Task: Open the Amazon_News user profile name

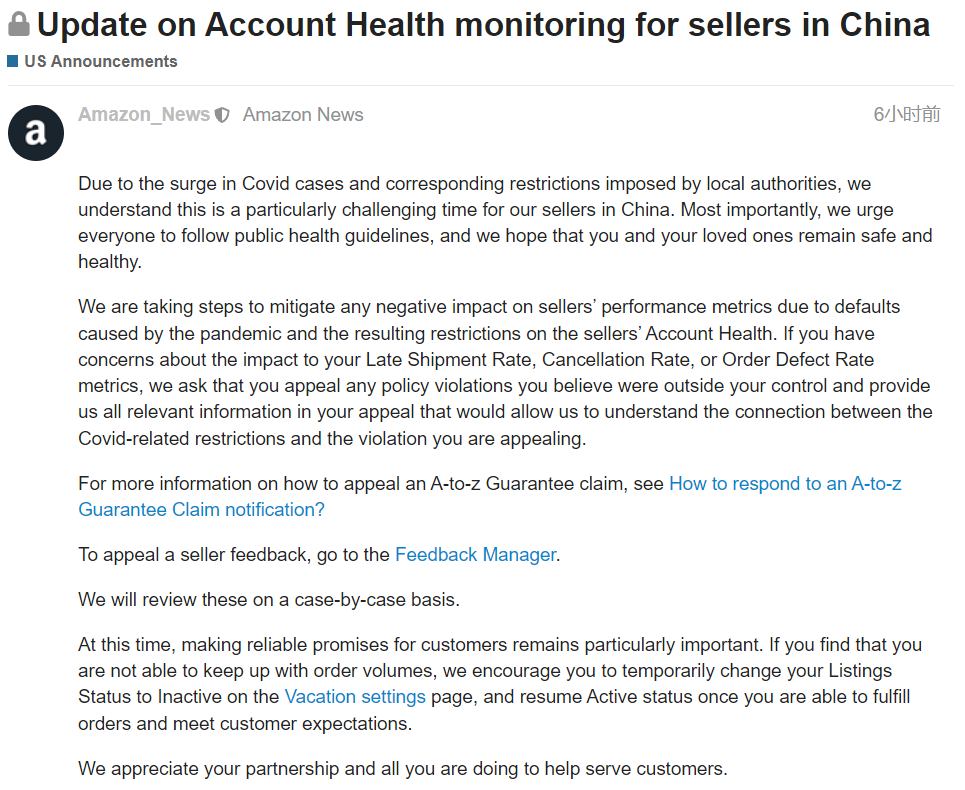Action: click(144, 114)
